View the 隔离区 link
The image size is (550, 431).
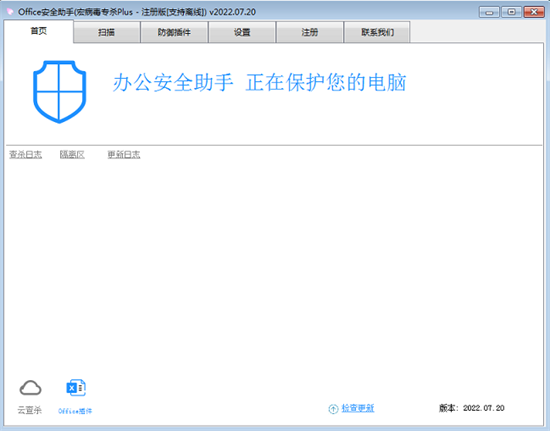tap(72, 154)
